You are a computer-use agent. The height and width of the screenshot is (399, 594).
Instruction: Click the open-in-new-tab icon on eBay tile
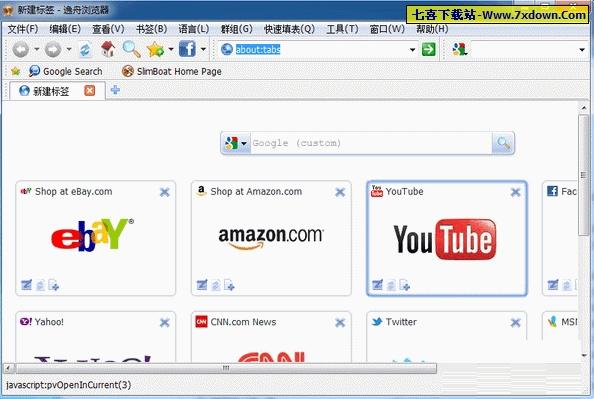click(x=53, y=285)
